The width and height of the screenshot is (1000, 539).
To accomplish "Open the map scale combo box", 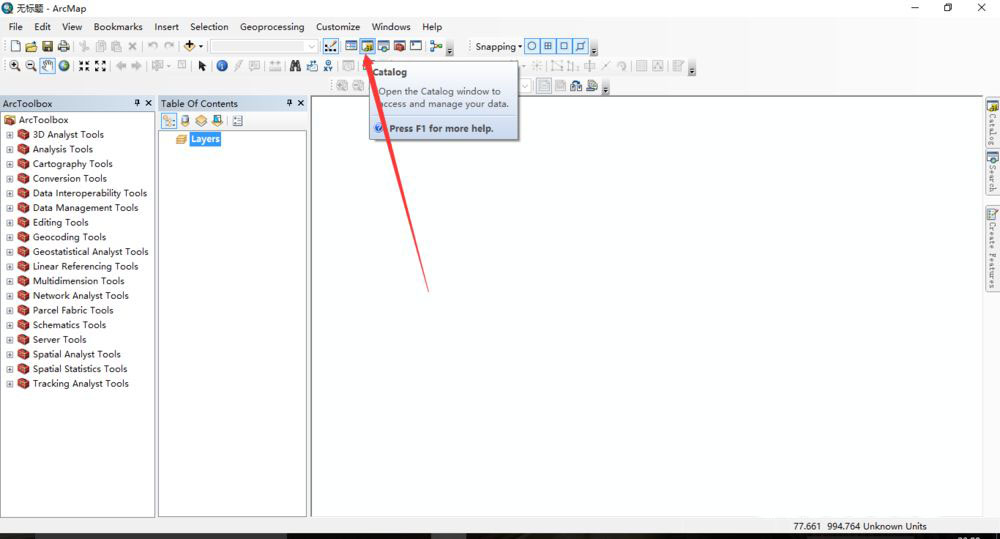I will coord(263,47).
